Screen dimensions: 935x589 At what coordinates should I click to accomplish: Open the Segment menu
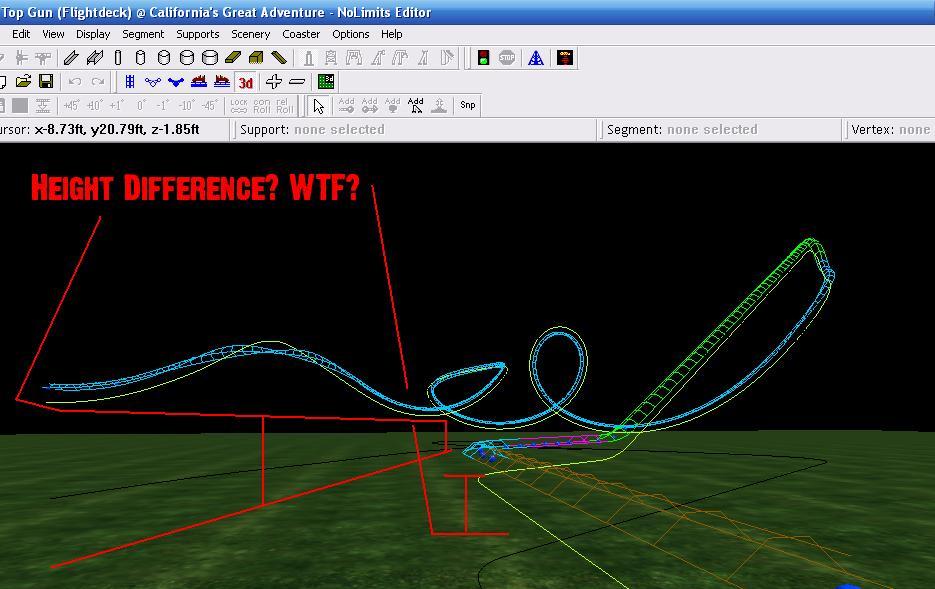click(143, 34)
